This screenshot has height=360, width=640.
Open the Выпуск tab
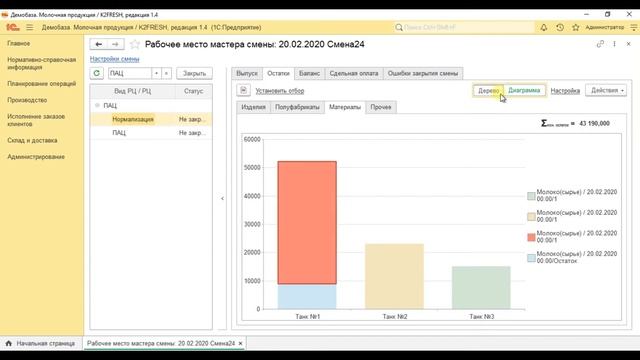(x=247, y=73)
